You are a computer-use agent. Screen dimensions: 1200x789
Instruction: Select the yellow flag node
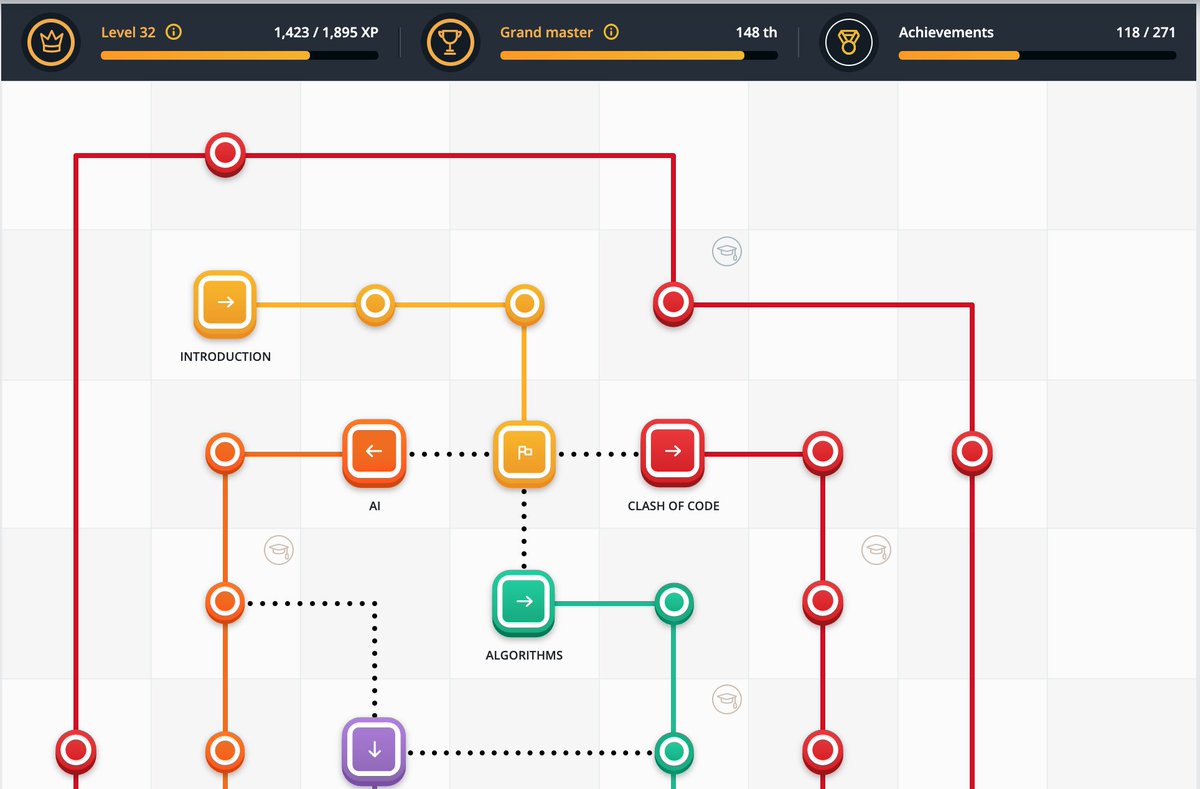tap(524, 453)
